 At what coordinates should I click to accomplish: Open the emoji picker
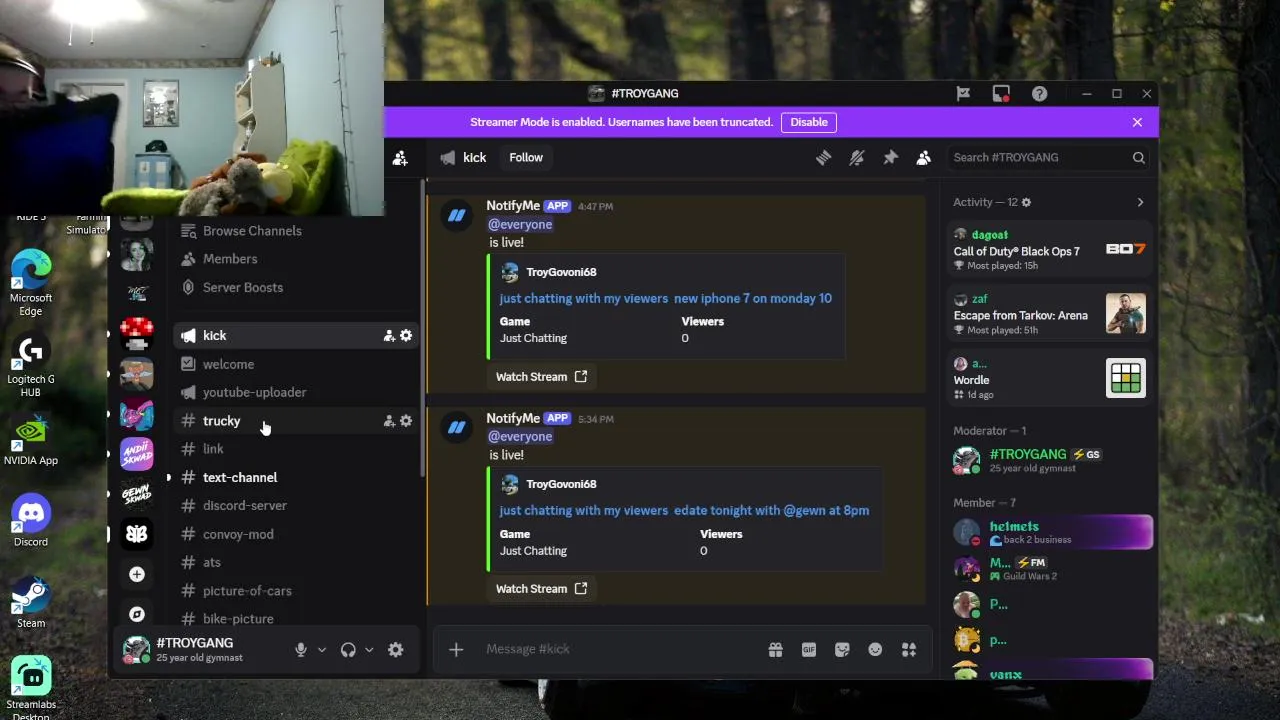click(875, 650)
